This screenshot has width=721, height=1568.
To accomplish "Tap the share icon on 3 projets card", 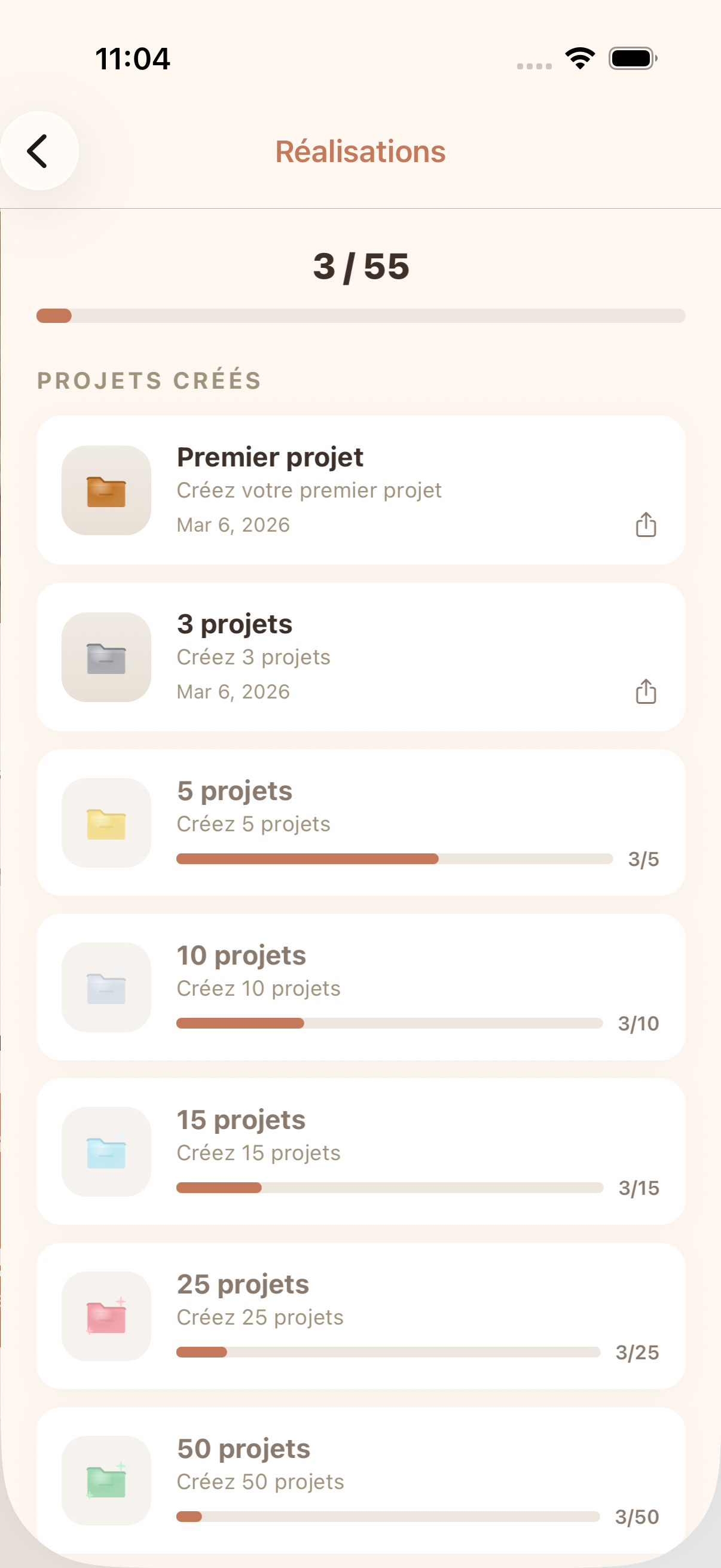I will pyautogui.click(x=645, y=692).
